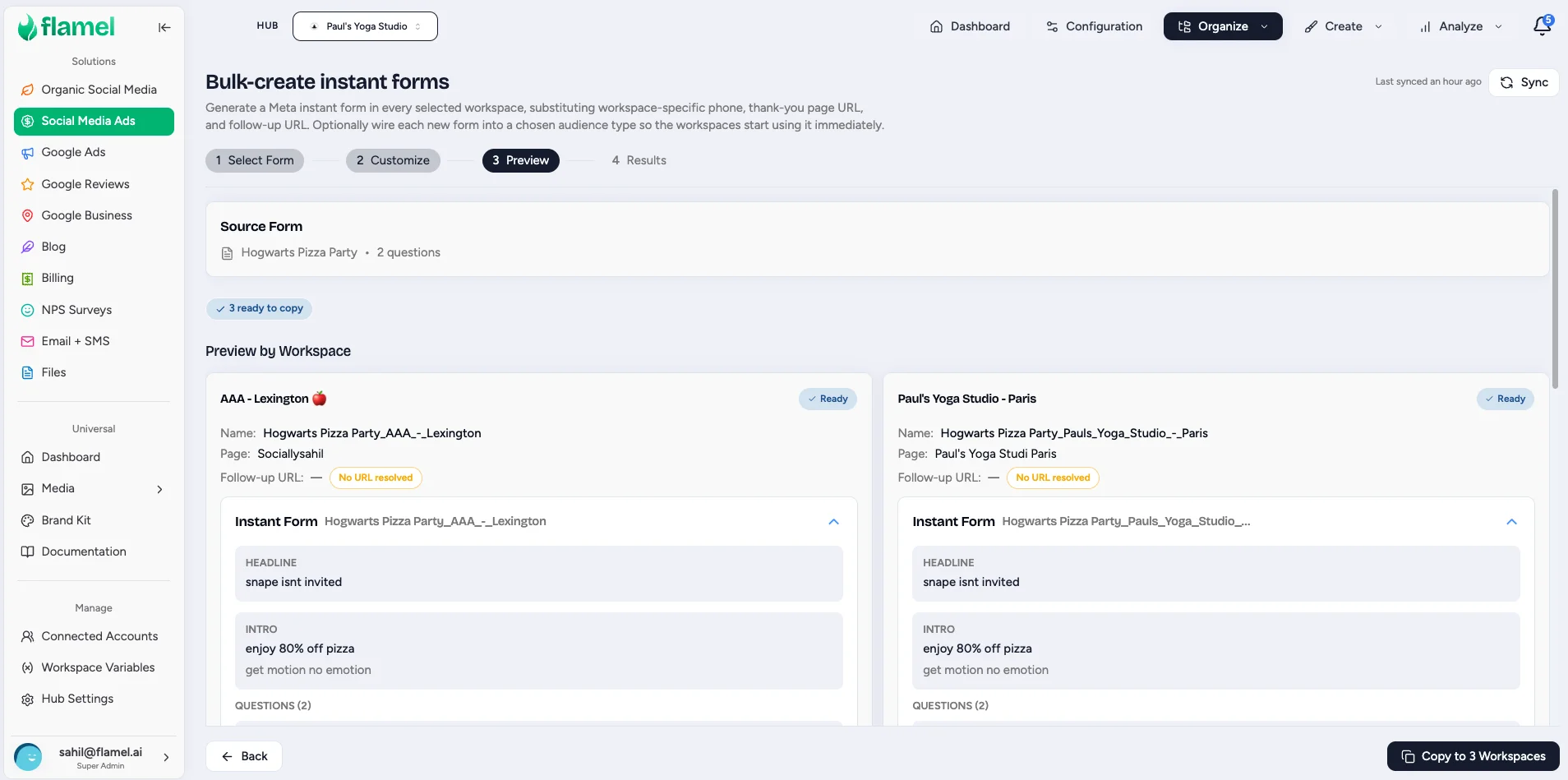This screenshot has height=780, width=1568.
Task: Open the Organize dropdown menu
Action: tap(1223, 26)
